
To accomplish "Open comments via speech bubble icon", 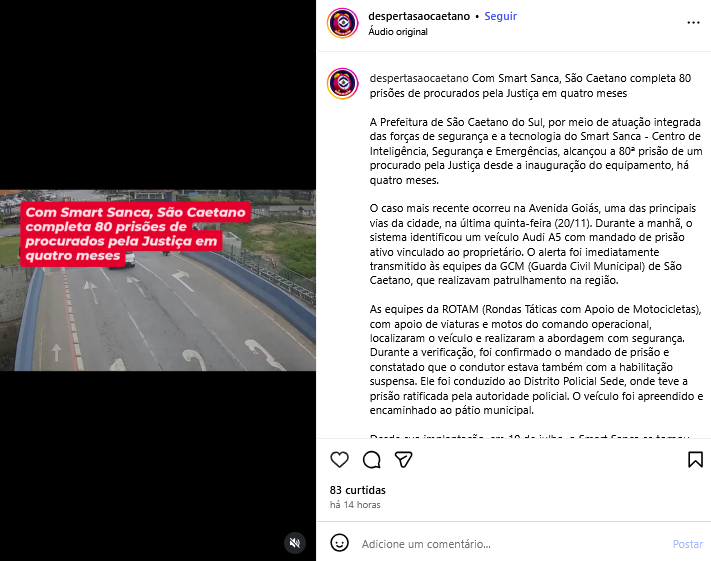I will click(x=371, y=459).
